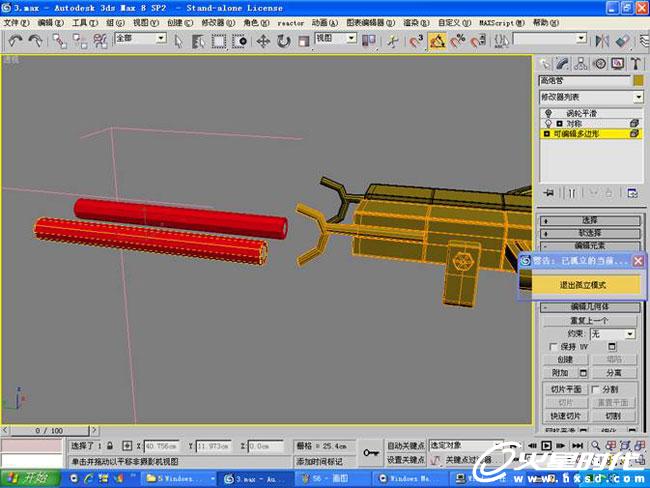650x488 pixels.
Task: Open Select by Name list icon
Action: pyautogui.click(x=199, y=41)
